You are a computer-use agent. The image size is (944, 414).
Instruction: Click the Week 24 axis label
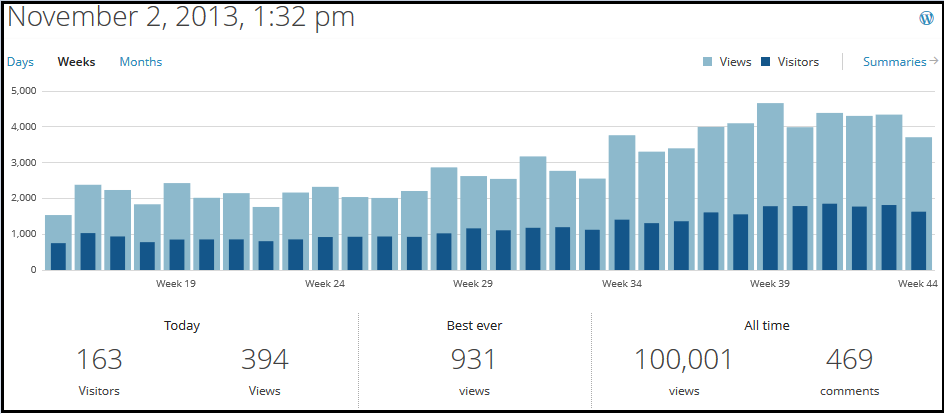pos(325,284)
